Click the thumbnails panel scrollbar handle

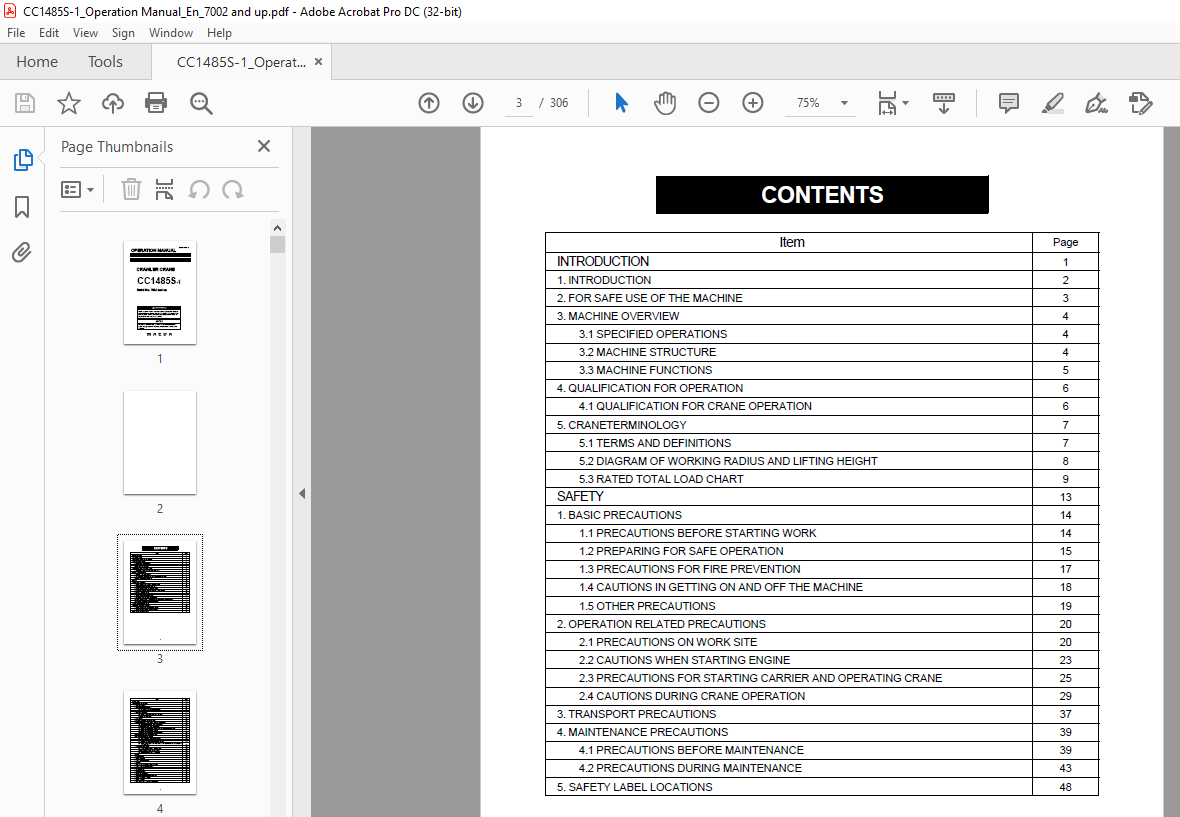pos(277,245)
